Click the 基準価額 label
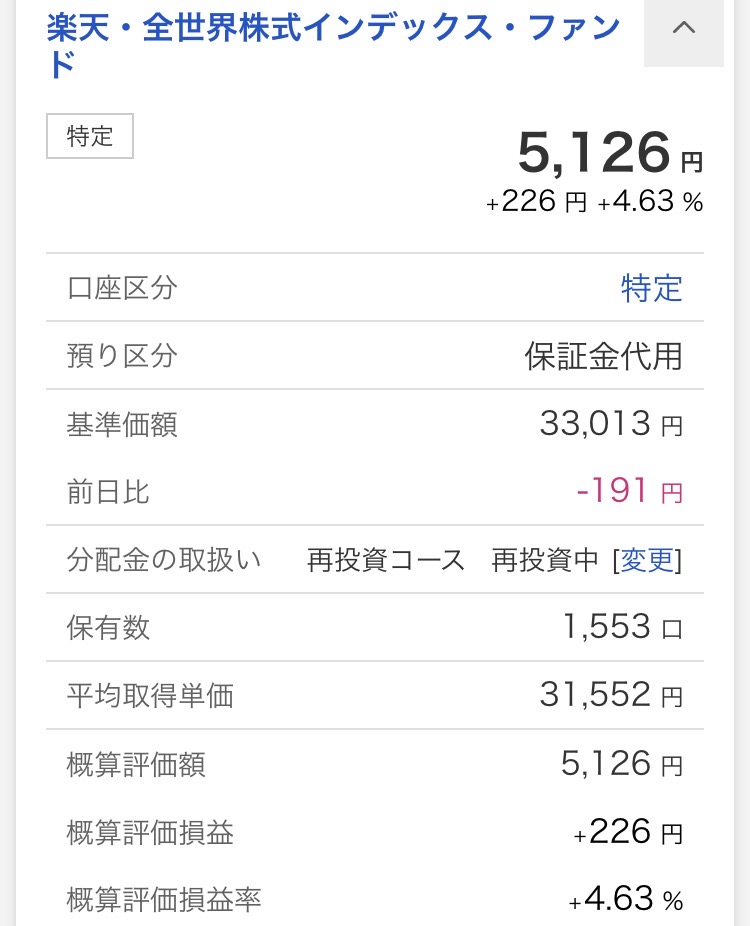Screen dimensions: 750x926 121,425
